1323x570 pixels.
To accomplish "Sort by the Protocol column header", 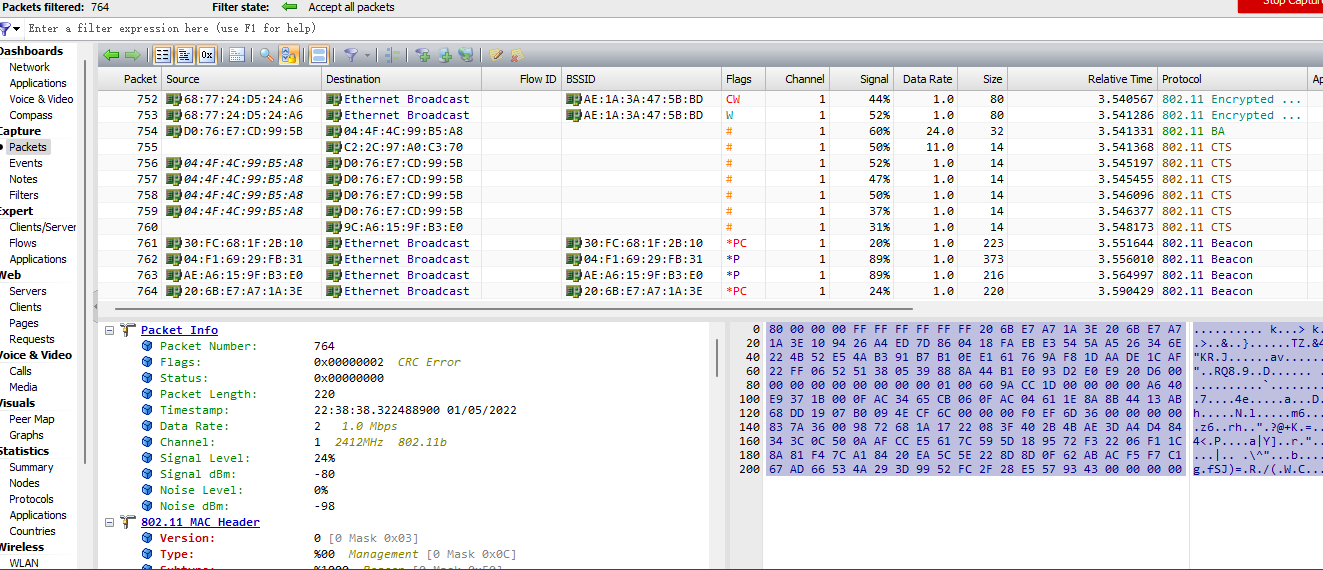I will [1232, 79].
